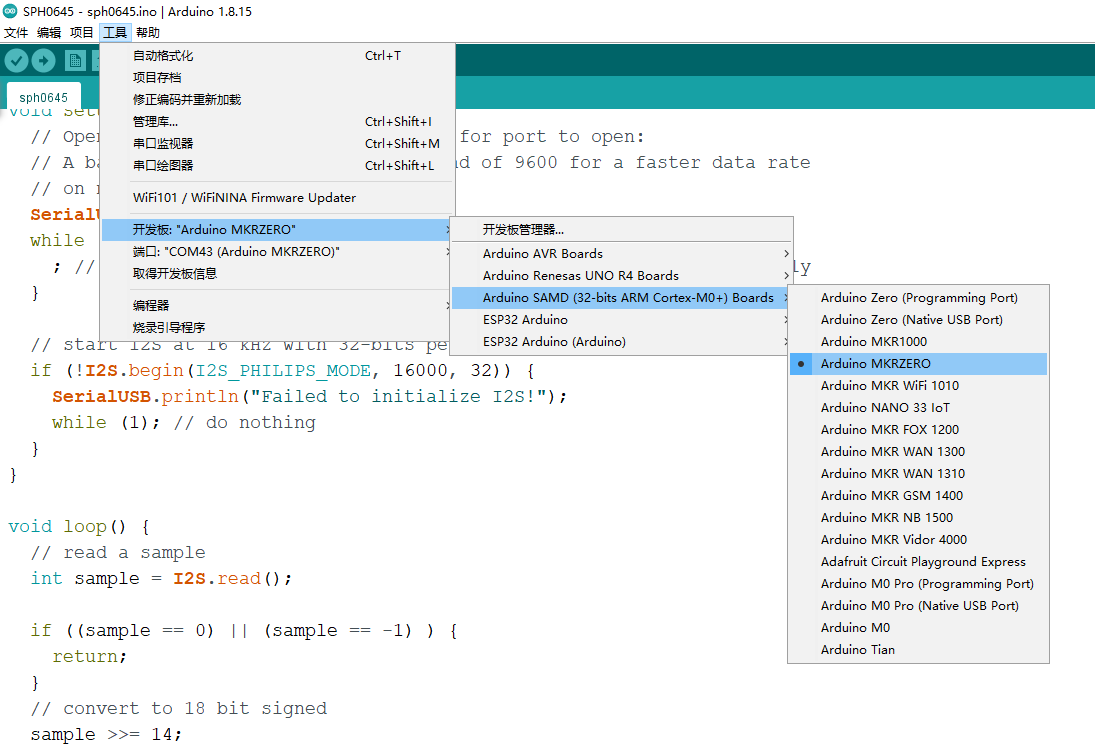Click the 'while (1); // do nothing' line
The image size is (1095, 745).
click(x=184, y=422)
